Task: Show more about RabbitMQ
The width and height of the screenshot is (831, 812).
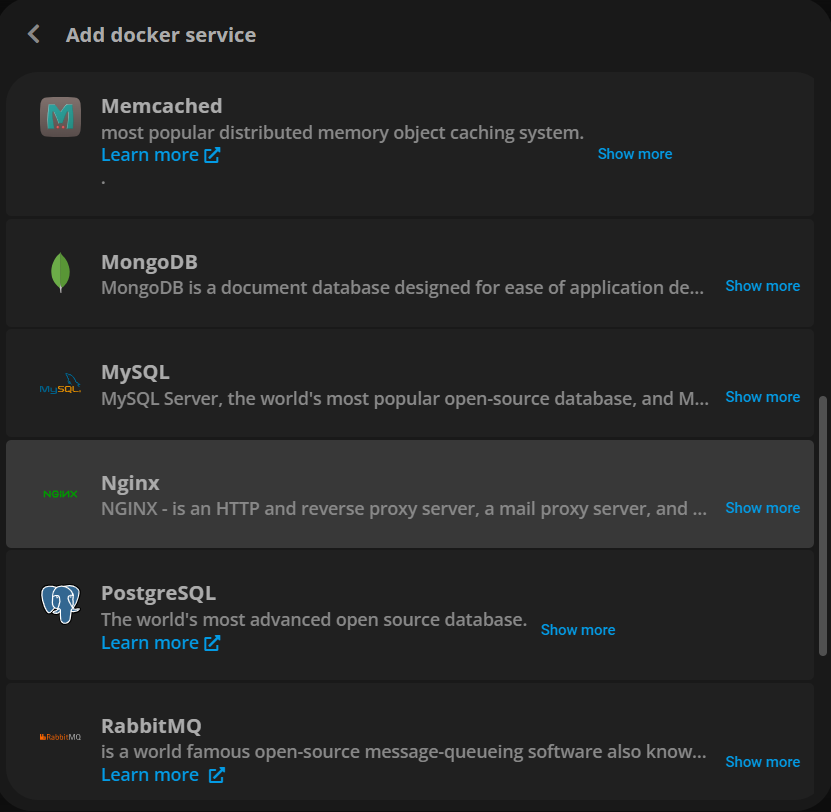Action: (762, 762)
